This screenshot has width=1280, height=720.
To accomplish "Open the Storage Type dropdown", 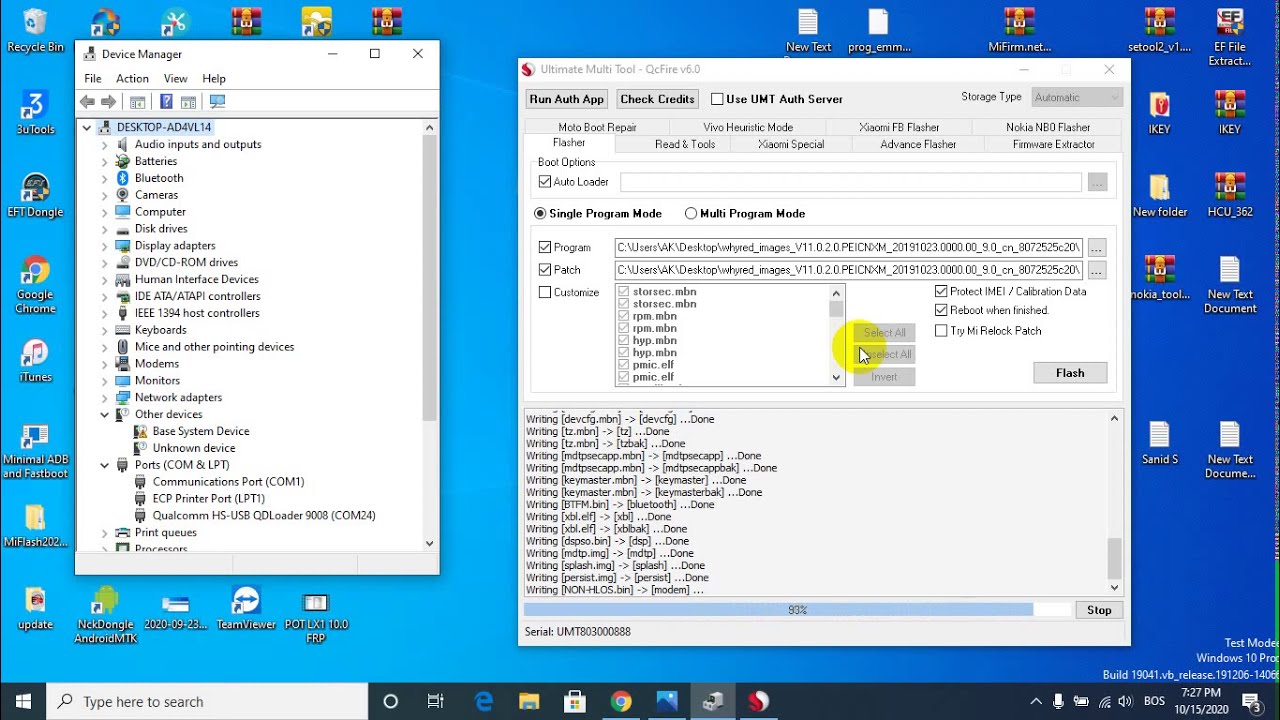I will [x=1077, y=97].
